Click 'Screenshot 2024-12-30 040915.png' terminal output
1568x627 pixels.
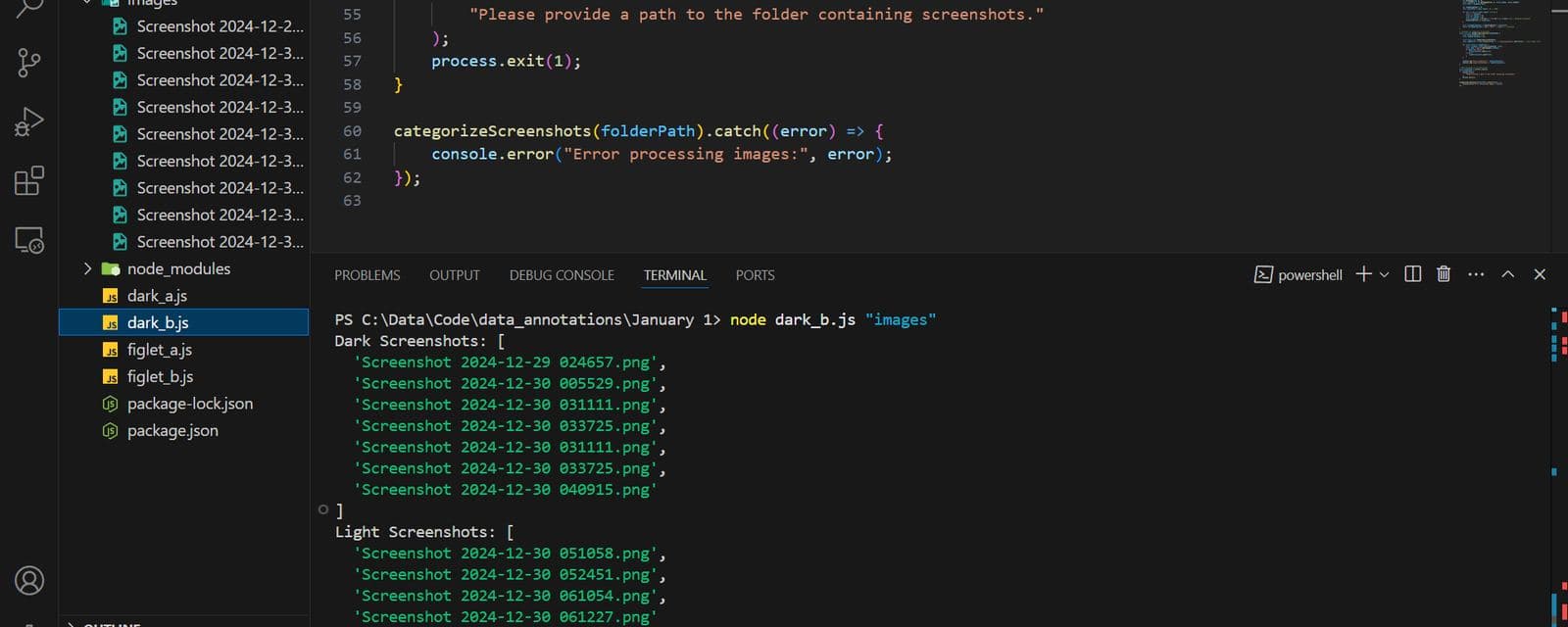tap(506, 490)
